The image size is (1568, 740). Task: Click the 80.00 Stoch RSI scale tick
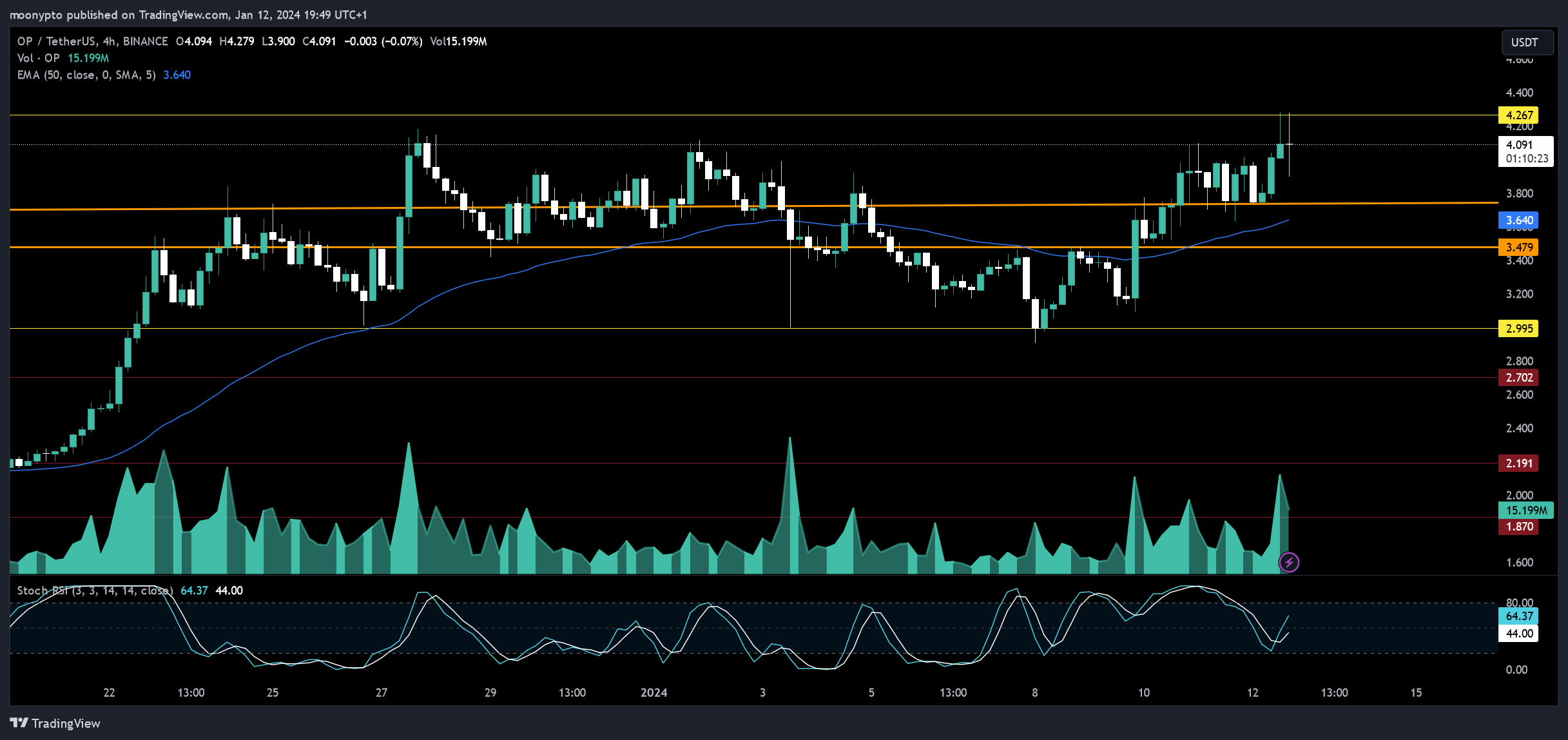coord(1520,603)
